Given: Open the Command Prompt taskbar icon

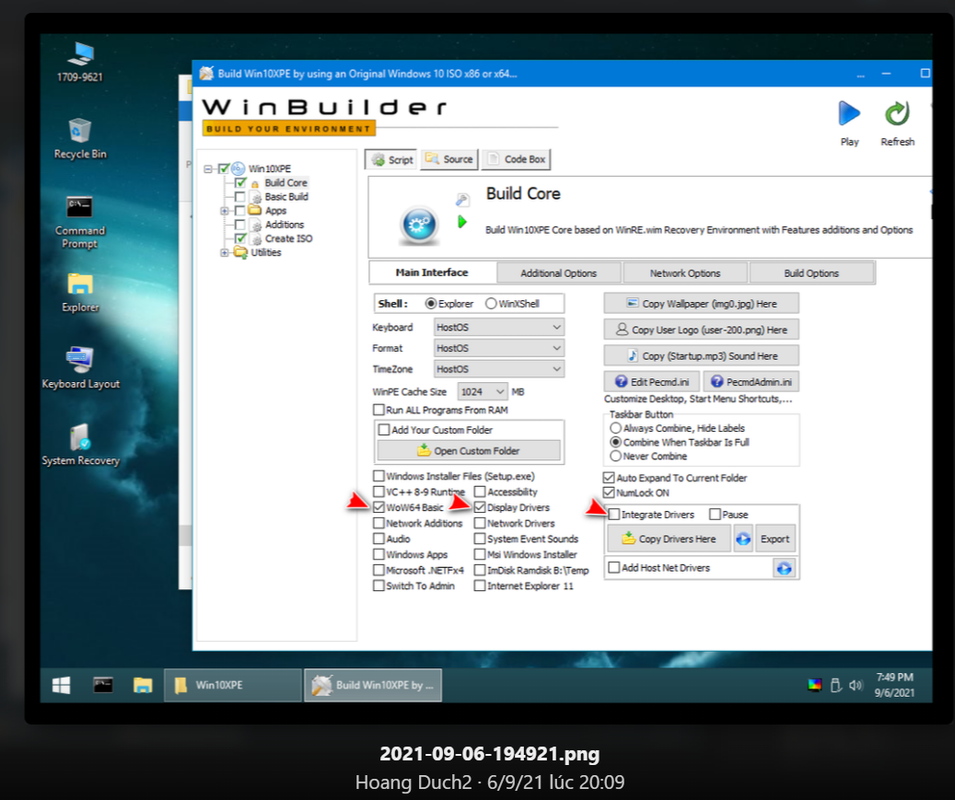Looking at the screenshot, I should coord(102,686).
